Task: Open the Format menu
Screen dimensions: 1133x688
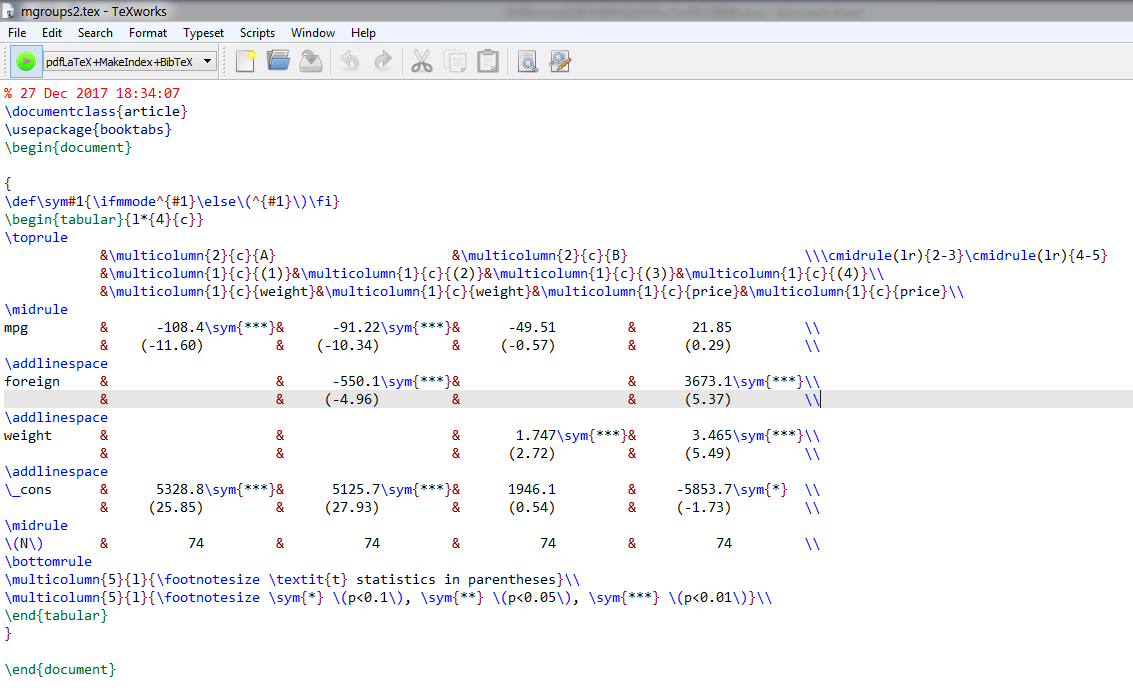Action: coord(147,32)
